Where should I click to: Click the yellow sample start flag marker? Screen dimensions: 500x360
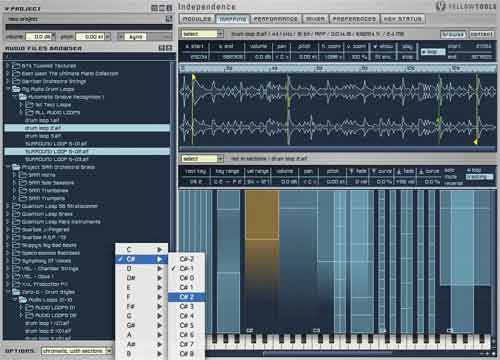(194, 77)
